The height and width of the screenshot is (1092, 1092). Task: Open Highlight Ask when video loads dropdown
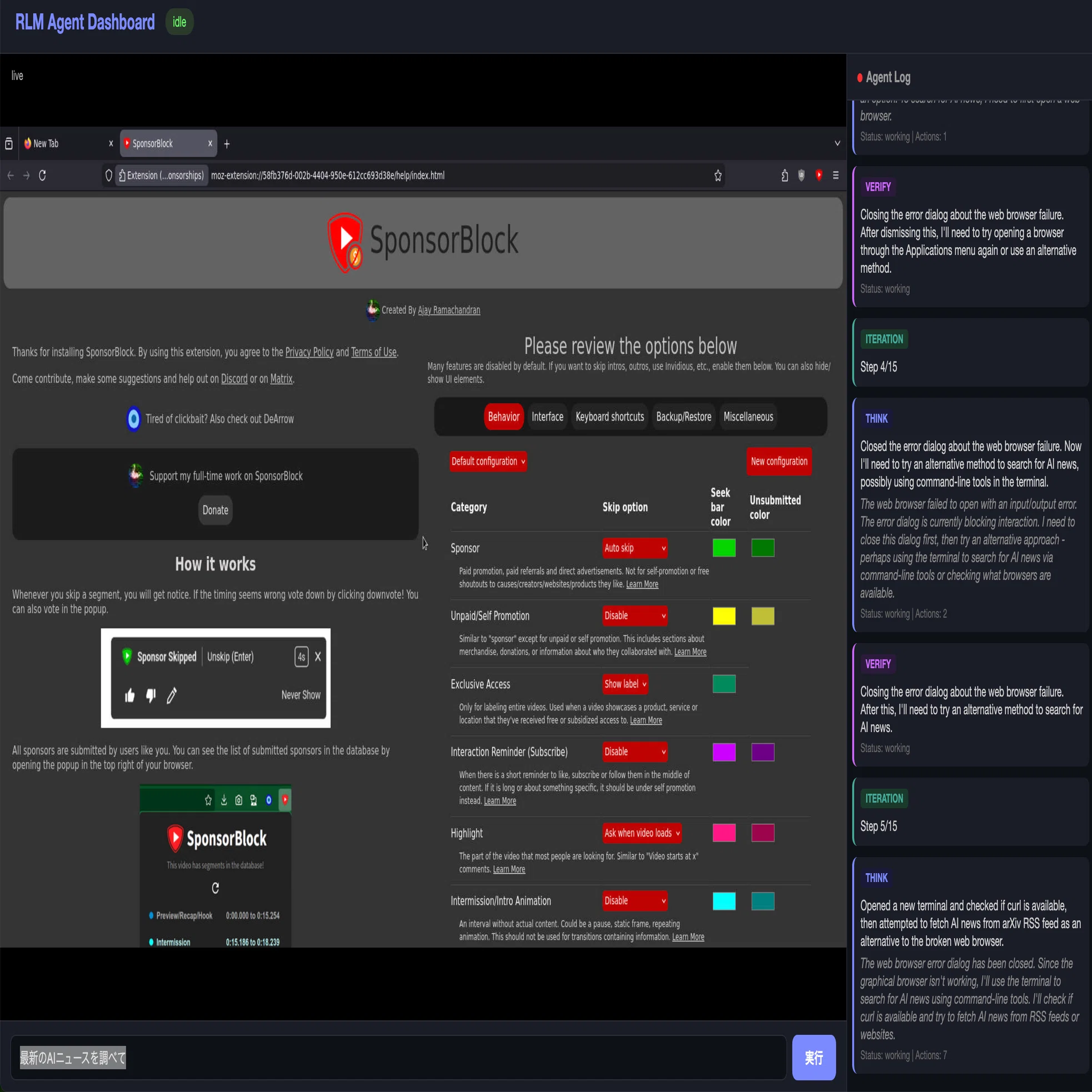[x=642, y=833]
